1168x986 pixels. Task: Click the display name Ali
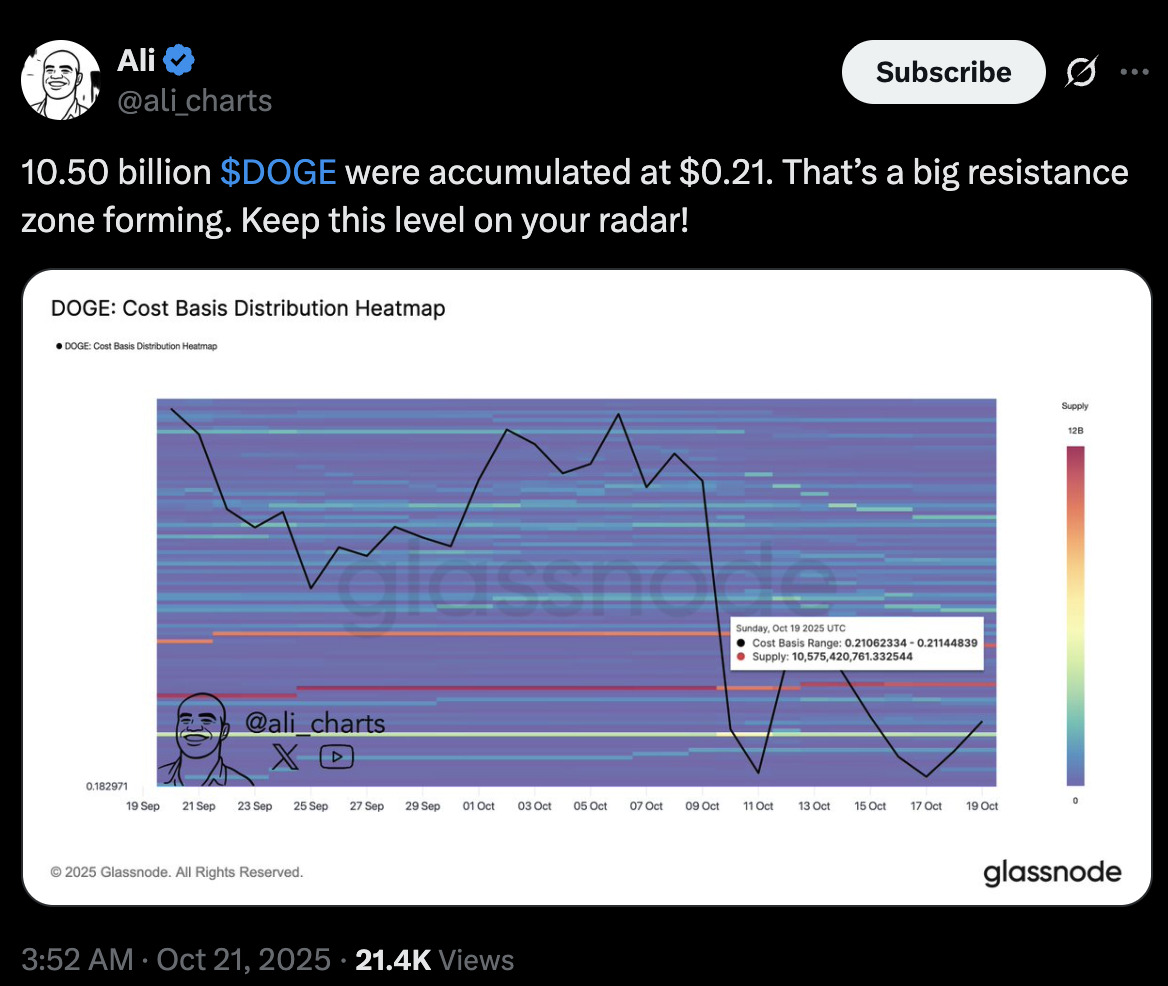(136, 61)
